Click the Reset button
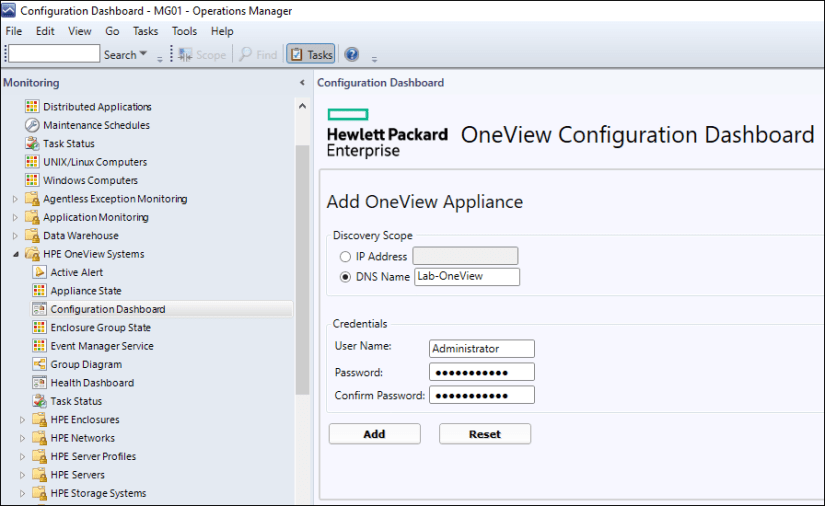 [485, 434]
